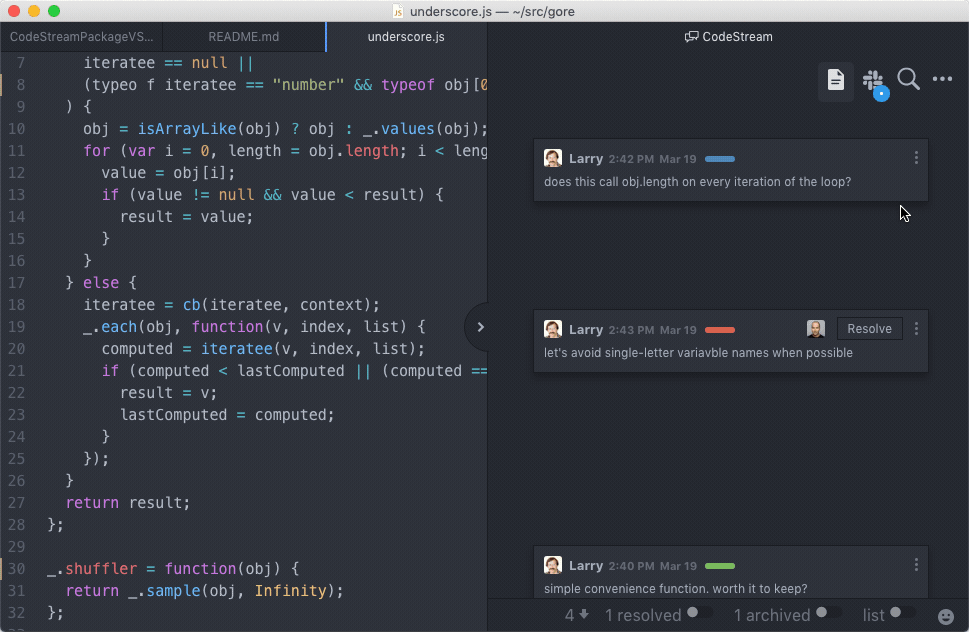The width and height of the screenshot is (969, 632).
Task: Click the red status bar on the variable-names comment
Action: pos(718,329)
